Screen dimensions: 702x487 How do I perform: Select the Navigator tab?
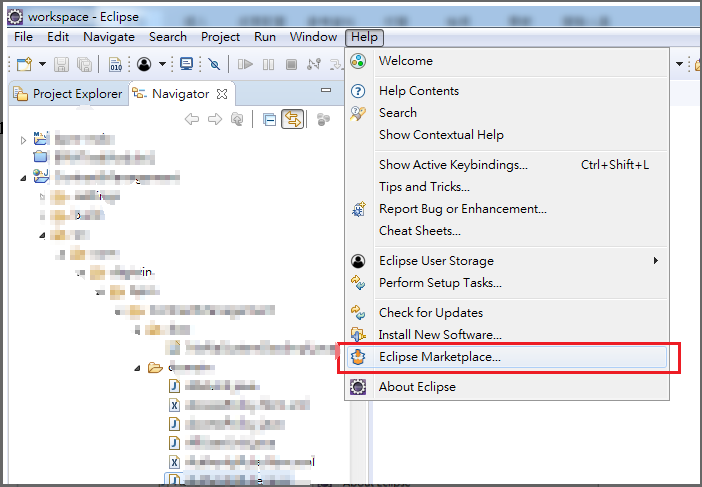point(180,94)
